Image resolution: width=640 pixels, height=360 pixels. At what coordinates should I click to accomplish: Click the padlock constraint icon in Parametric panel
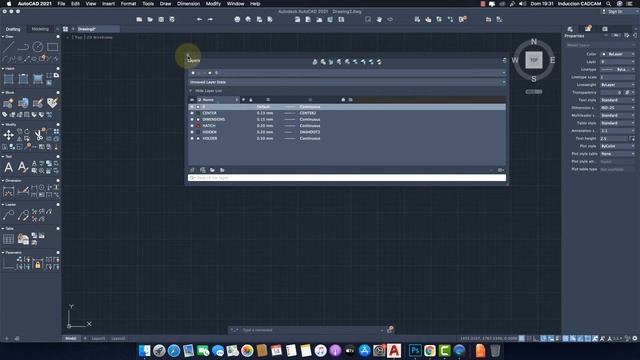click(x=38, y=265)
